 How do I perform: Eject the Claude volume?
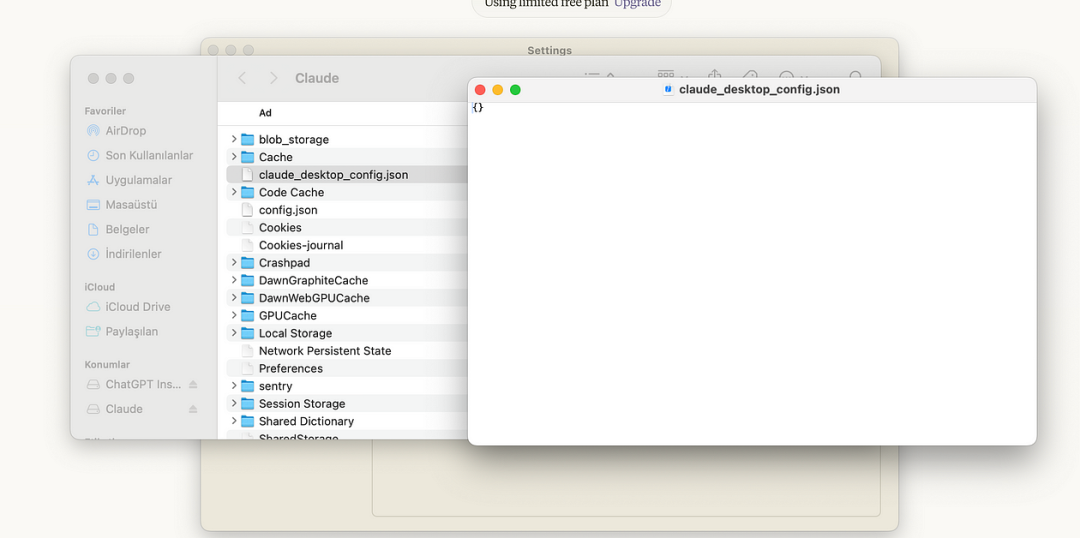tap(194, 409)
